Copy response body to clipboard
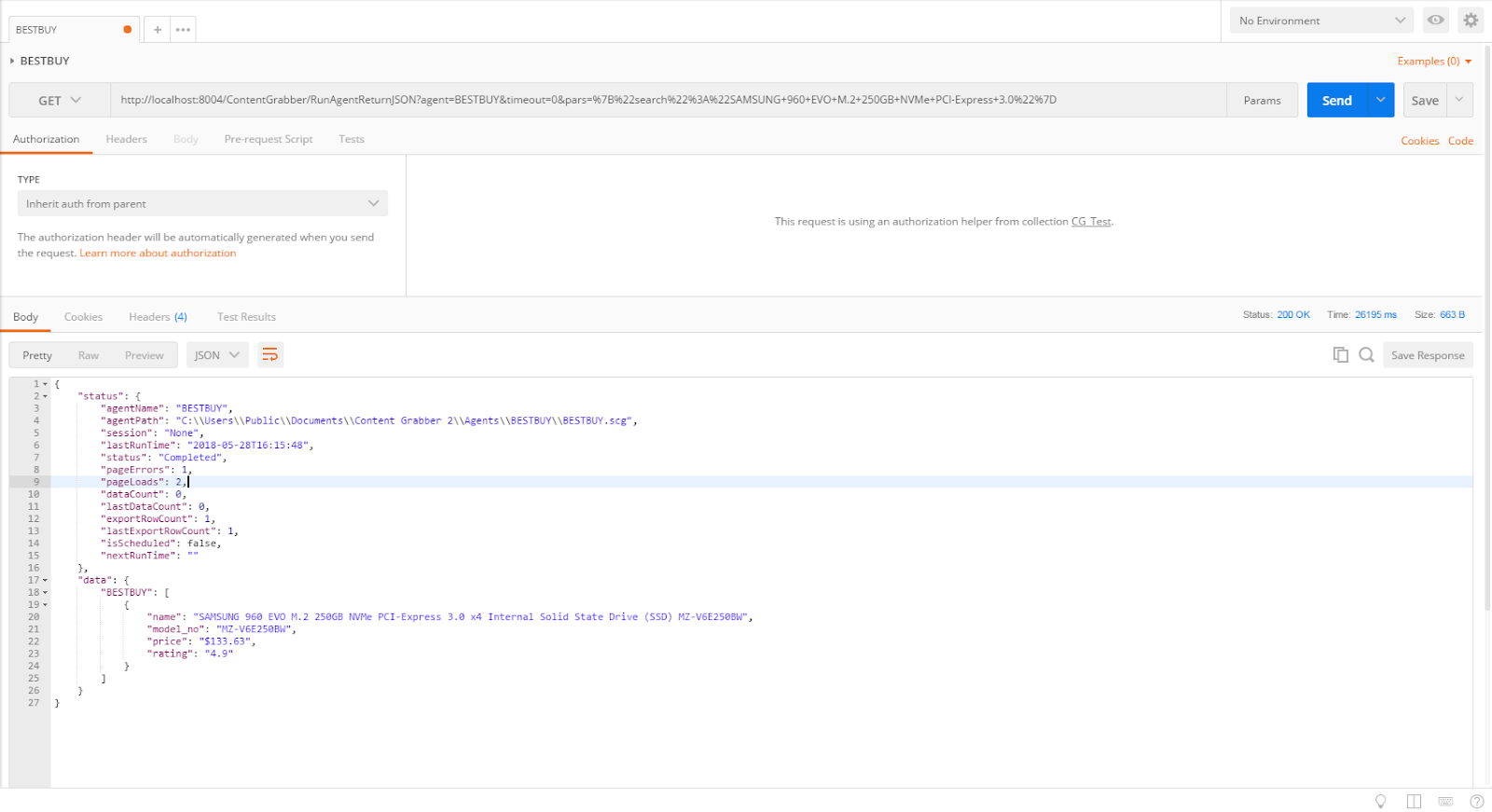This screenshot has height=812, width=1492. [1340, 354]
